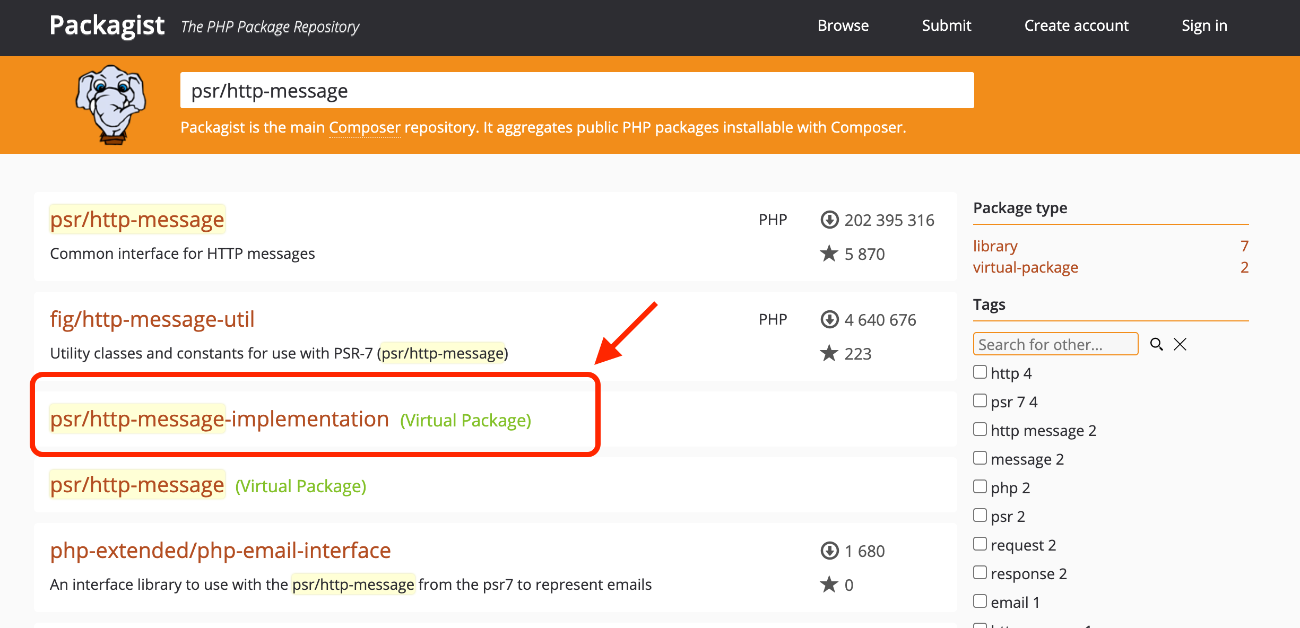Click star icon showing 5 870 favorites
The height and width of the screenshot is (628, 1300).
pos(829,254)
